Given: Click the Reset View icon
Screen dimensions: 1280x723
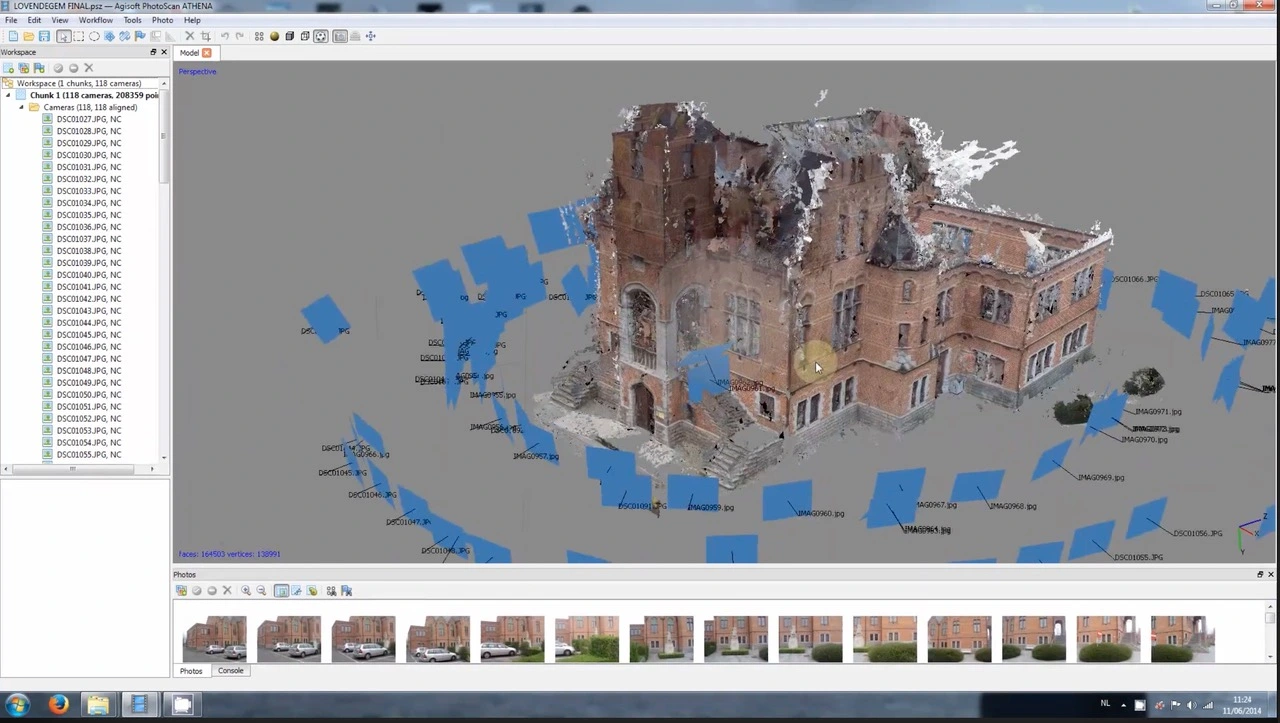Looking at the screenshot, I should 370,36.
